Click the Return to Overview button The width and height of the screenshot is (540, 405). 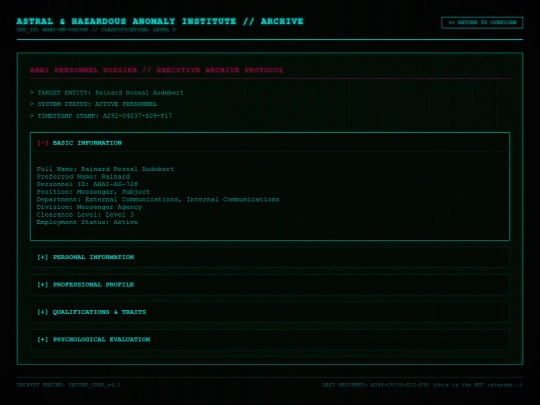482,22
